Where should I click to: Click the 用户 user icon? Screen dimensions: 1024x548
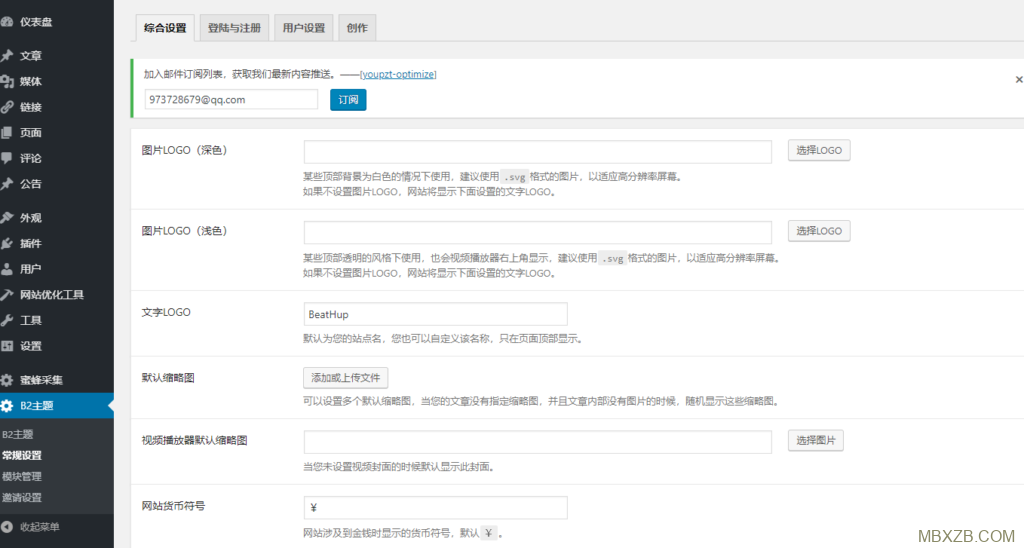pos(7,268)
